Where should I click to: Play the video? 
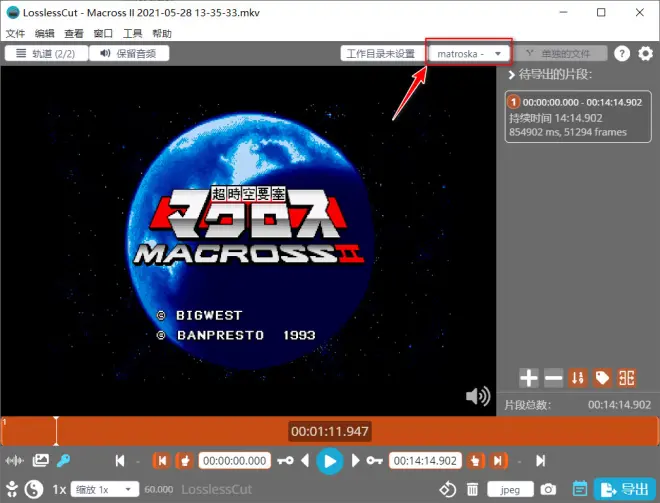330,461
